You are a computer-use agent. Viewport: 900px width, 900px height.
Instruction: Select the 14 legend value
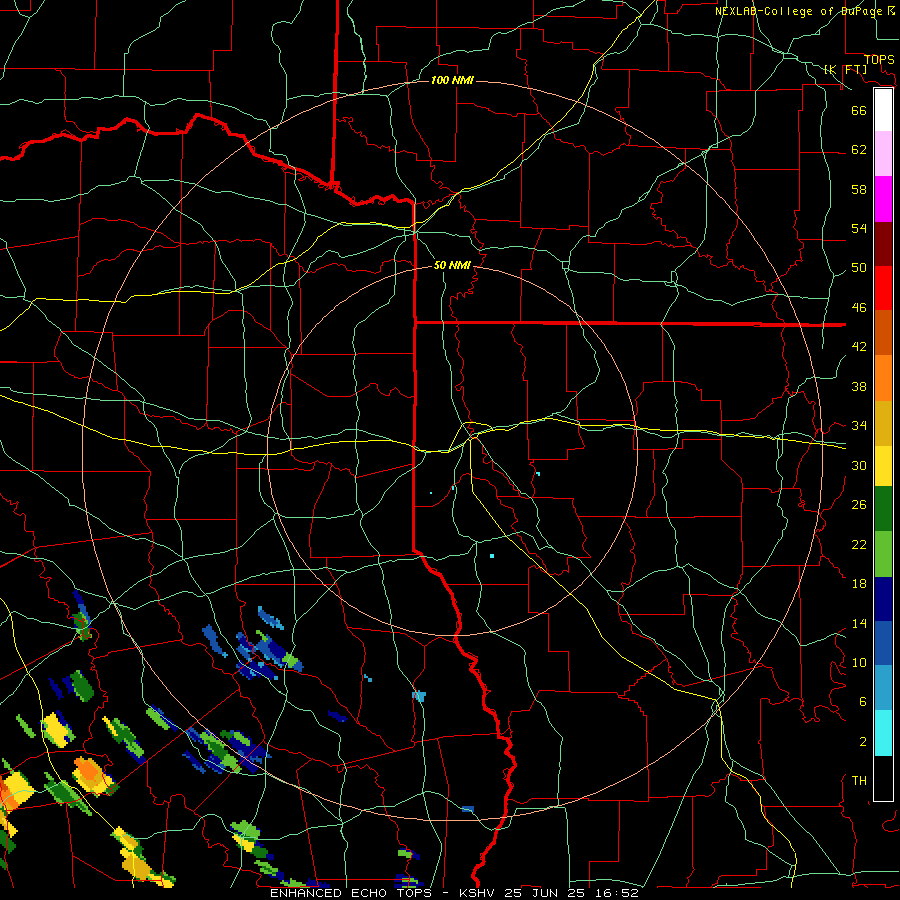[x=859, y=623]
